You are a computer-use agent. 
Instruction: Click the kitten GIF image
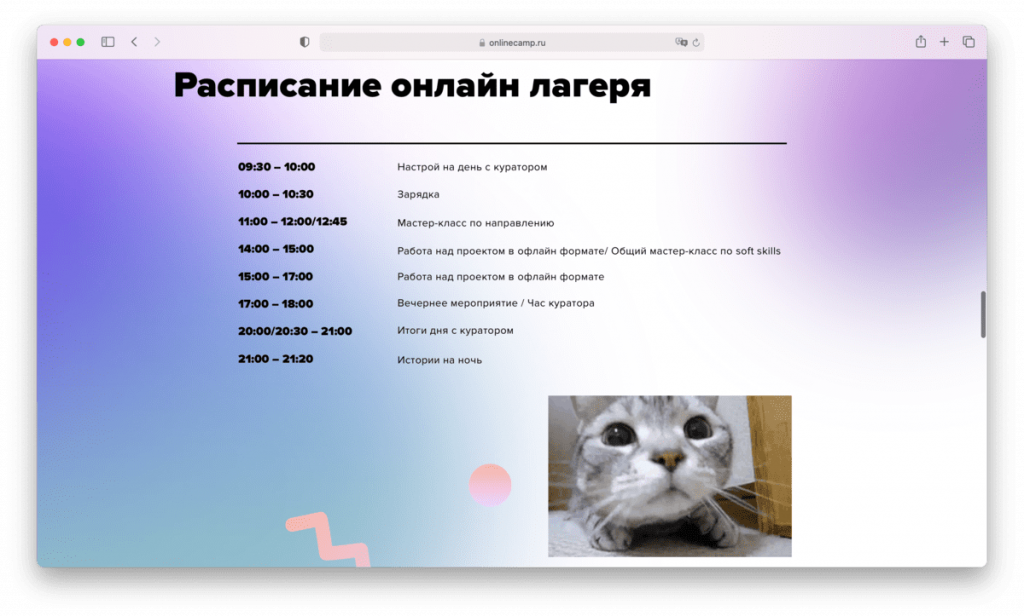coord(669,476)
